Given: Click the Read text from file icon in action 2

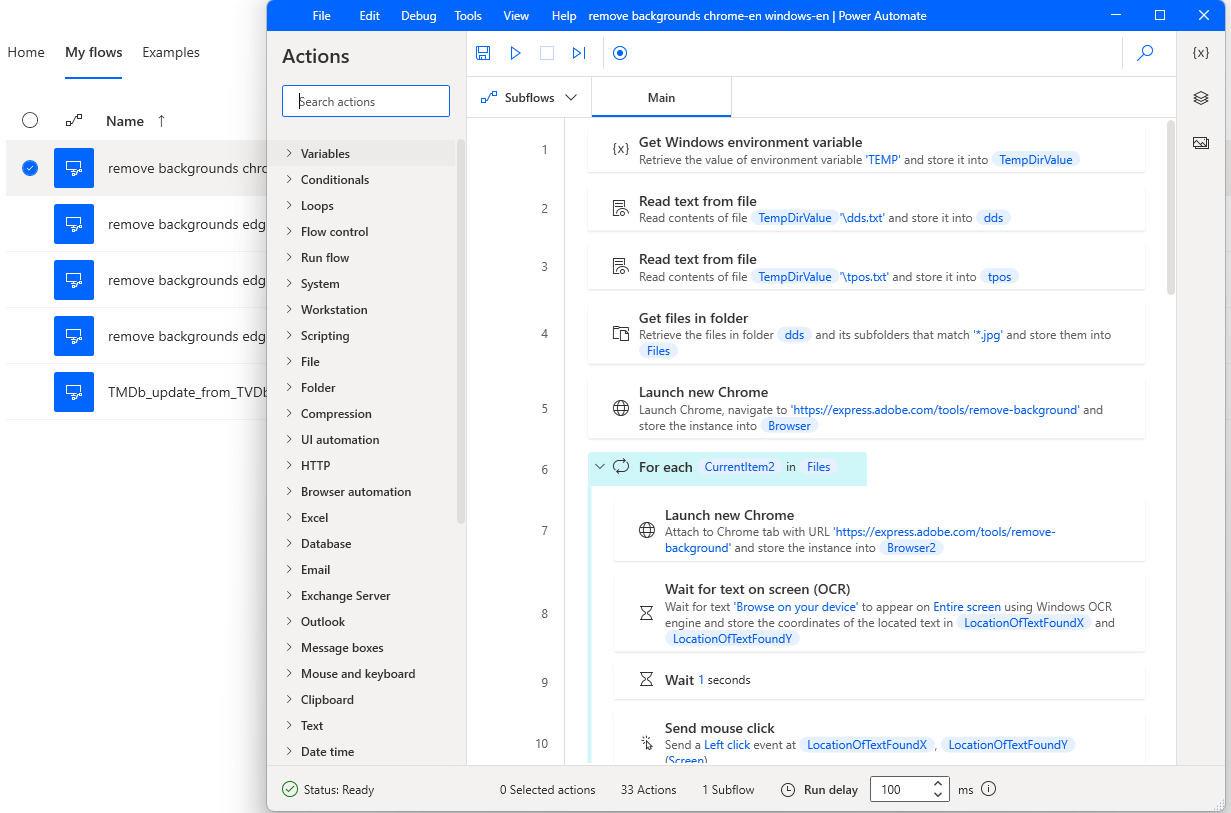Looking at the screenshot, I should click(621, 208).
